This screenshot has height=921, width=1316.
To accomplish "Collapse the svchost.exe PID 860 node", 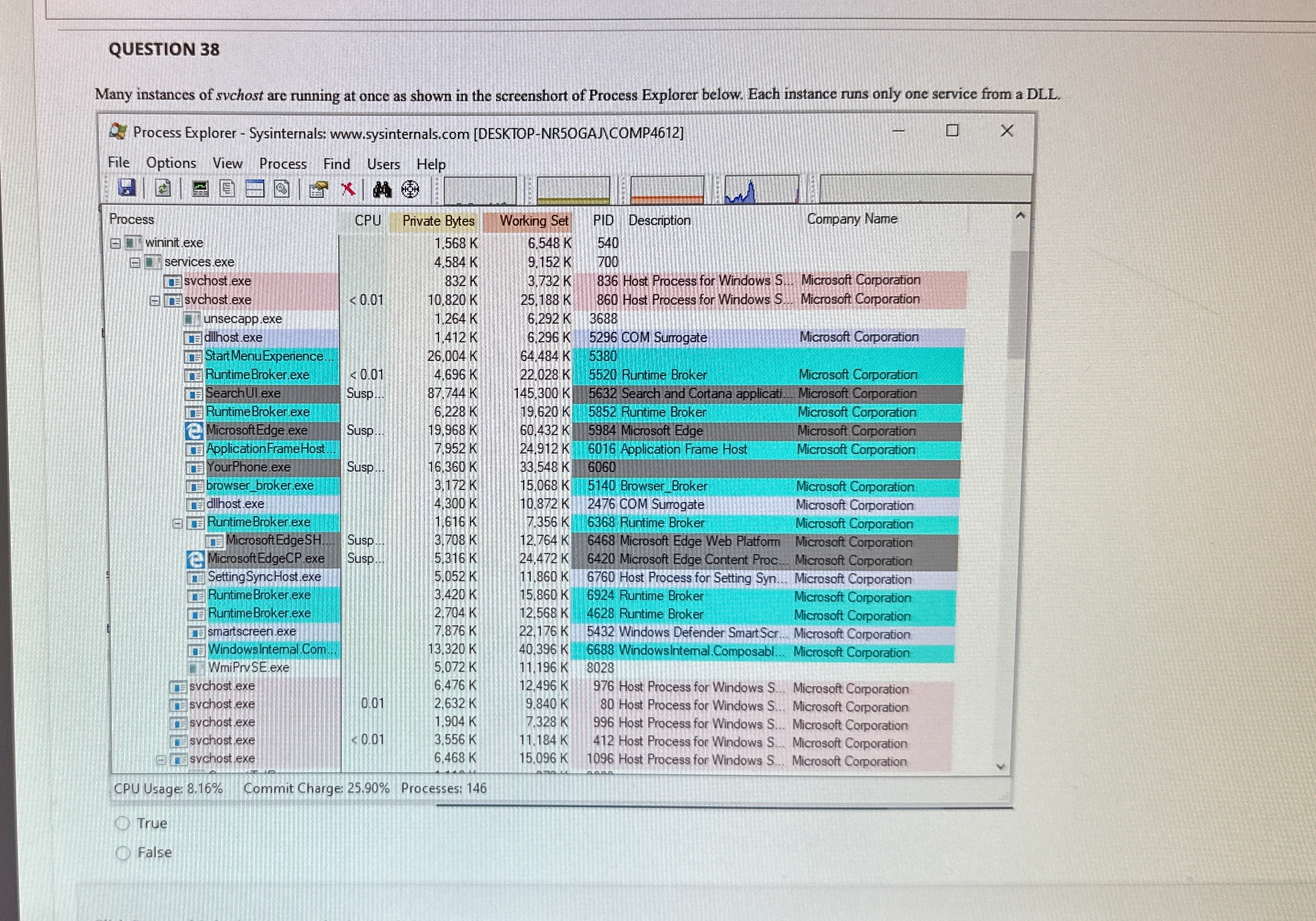I will coord(154,300).
